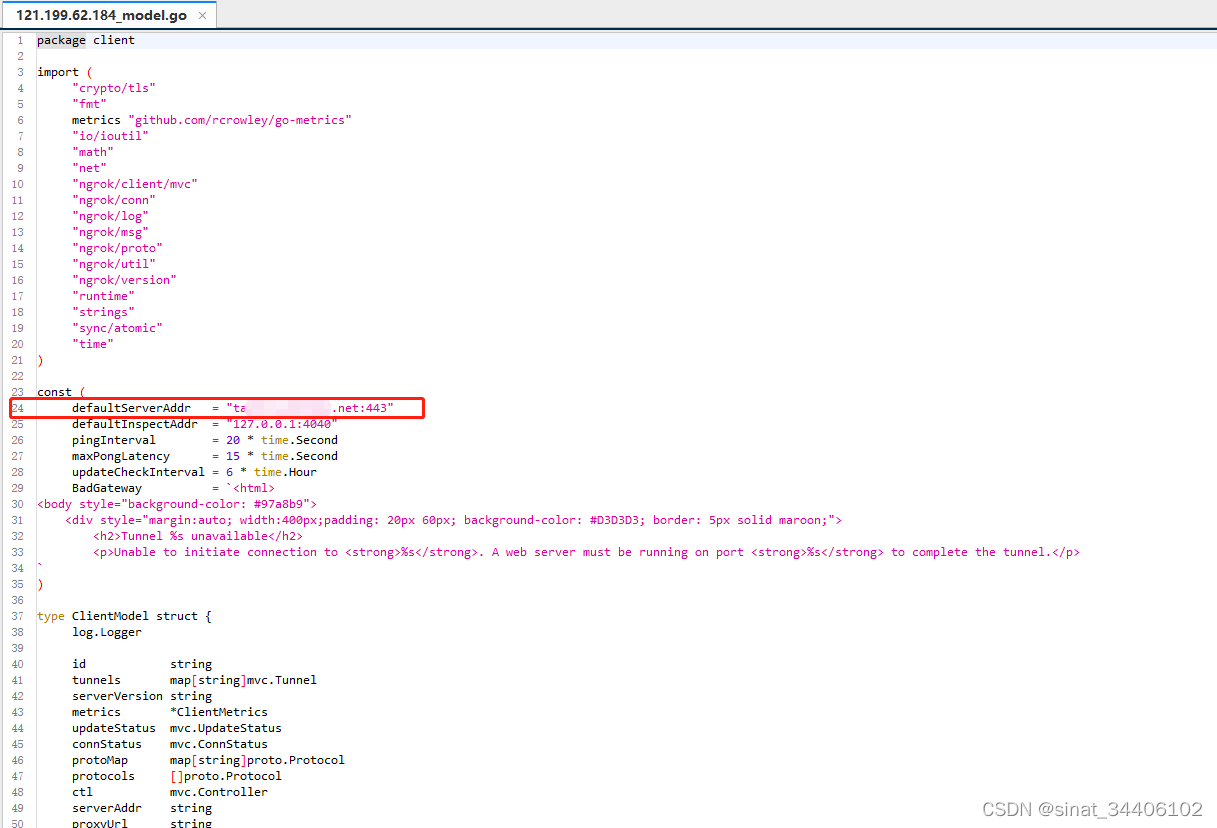
Task: Click the "fmt" import string
Action: 89,104
